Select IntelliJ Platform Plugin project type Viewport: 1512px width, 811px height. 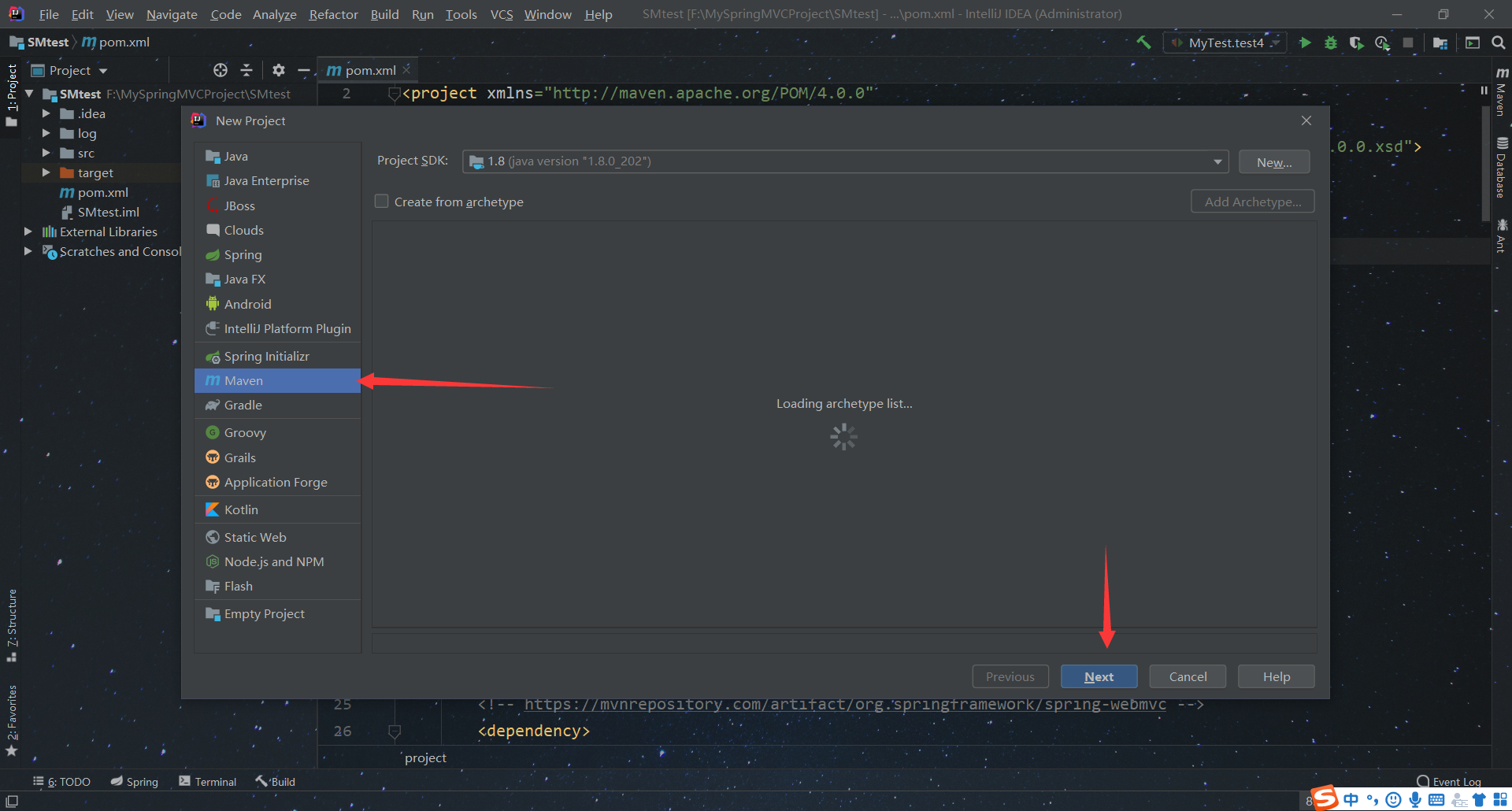tap(277, 328)
